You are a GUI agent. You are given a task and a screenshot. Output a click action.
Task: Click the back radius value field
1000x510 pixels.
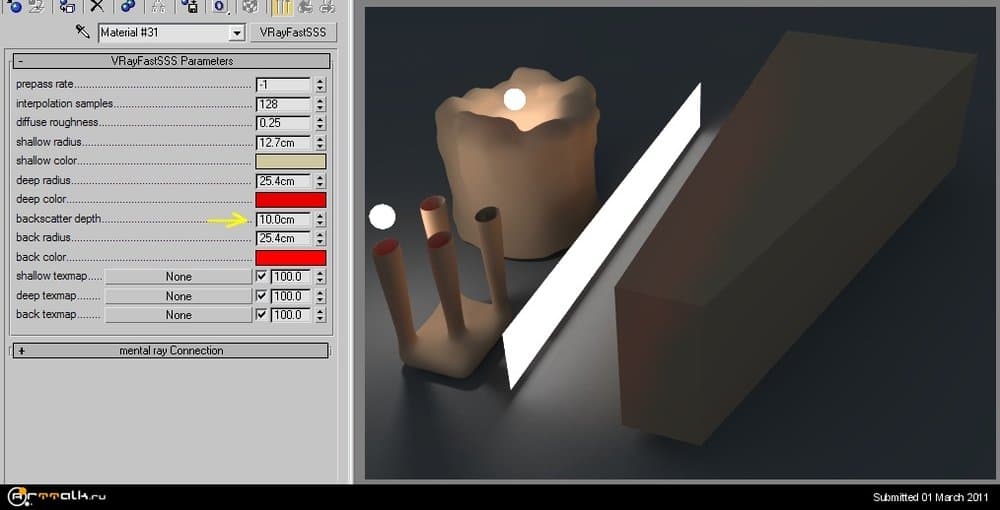tap(283, 238)
